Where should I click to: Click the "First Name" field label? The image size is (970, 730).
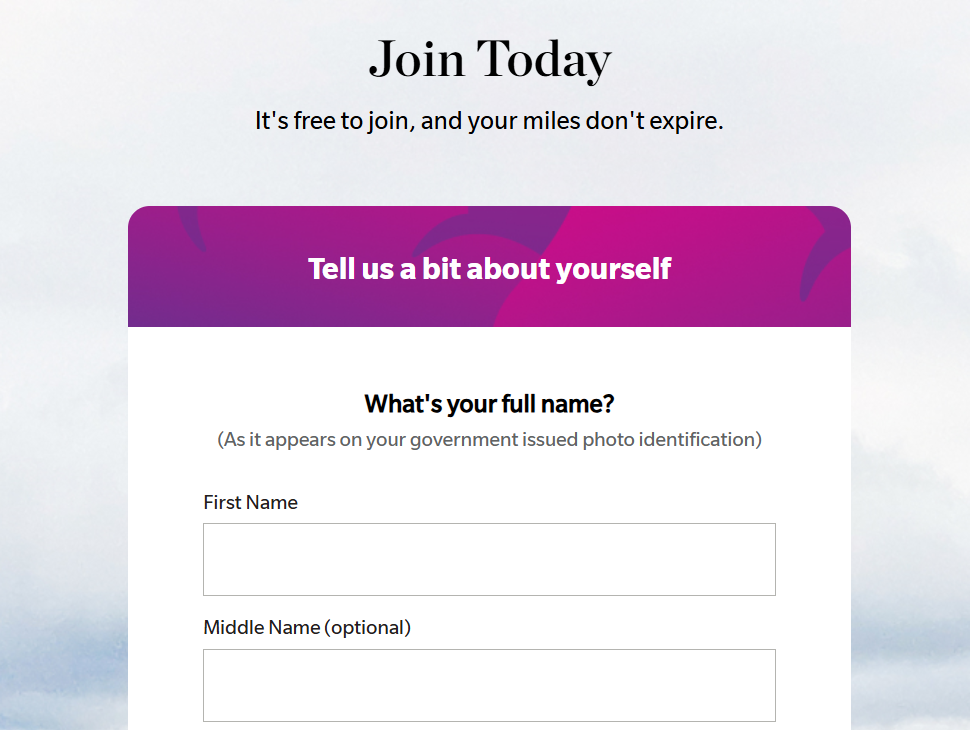(x=250, y=502)
